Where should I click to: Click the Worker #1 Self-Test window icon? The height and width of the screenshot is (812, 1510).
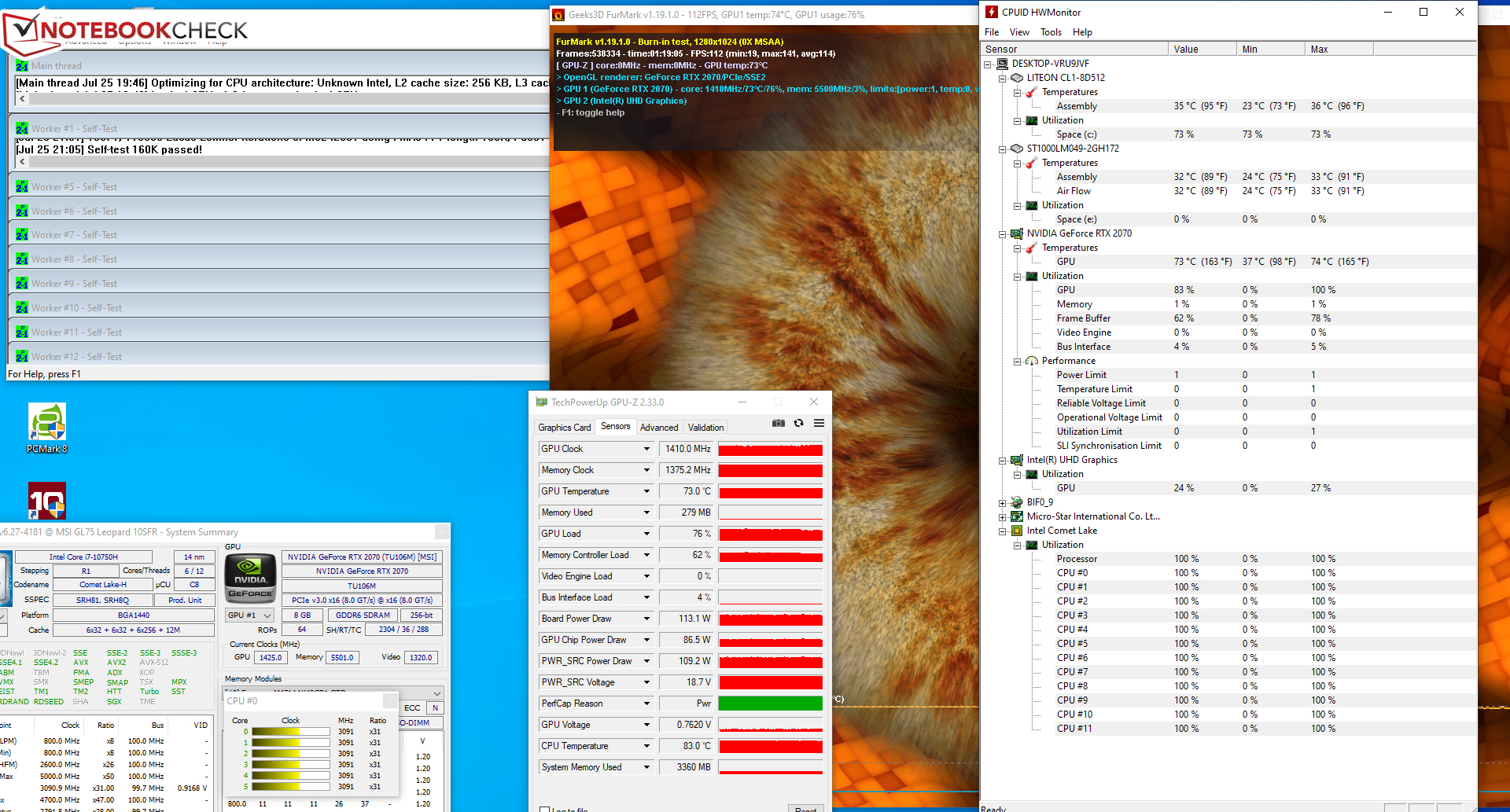[22, 129]
